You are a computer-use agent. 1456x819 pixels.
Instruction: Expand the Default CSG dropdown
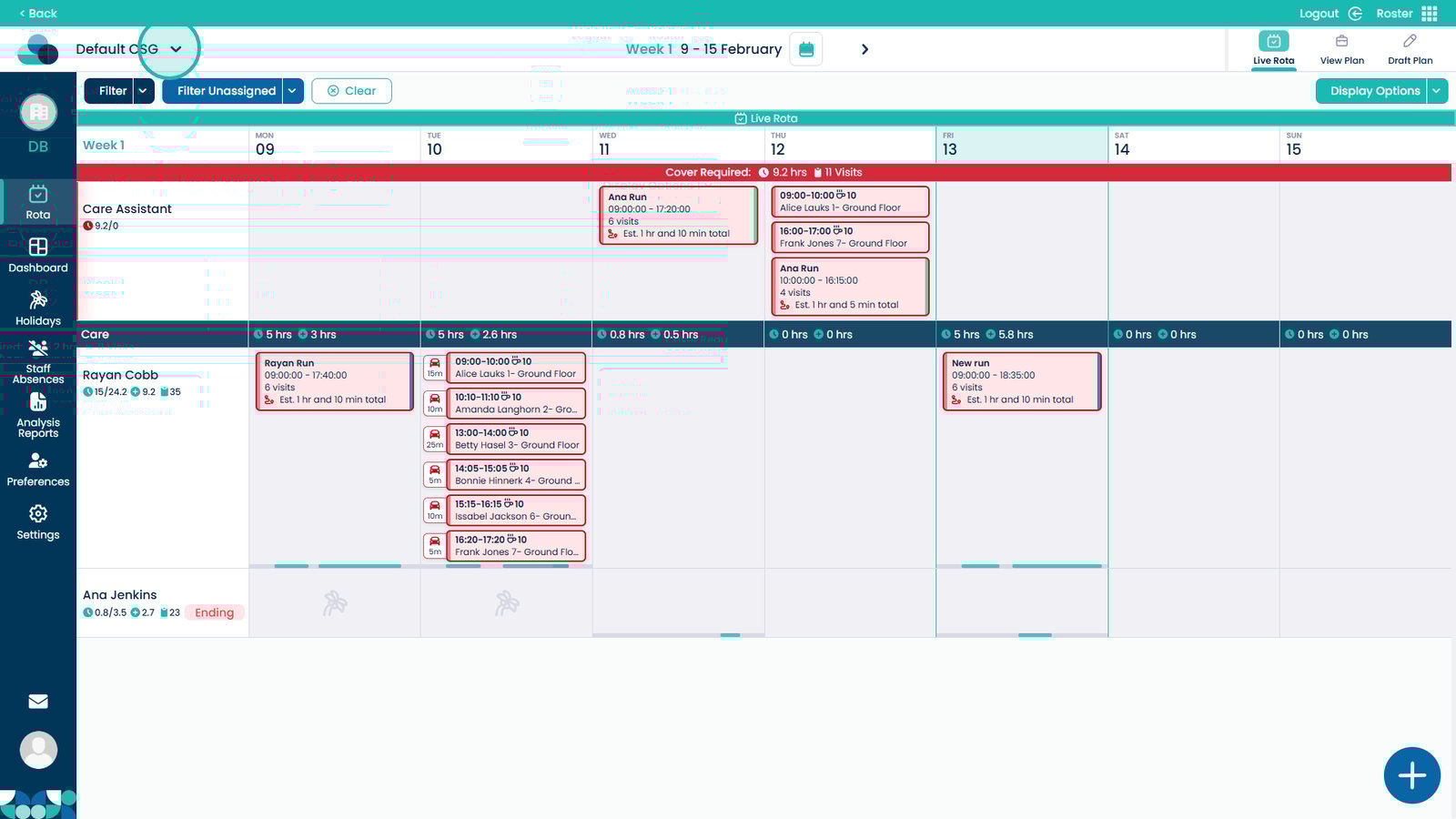(176, 49)
